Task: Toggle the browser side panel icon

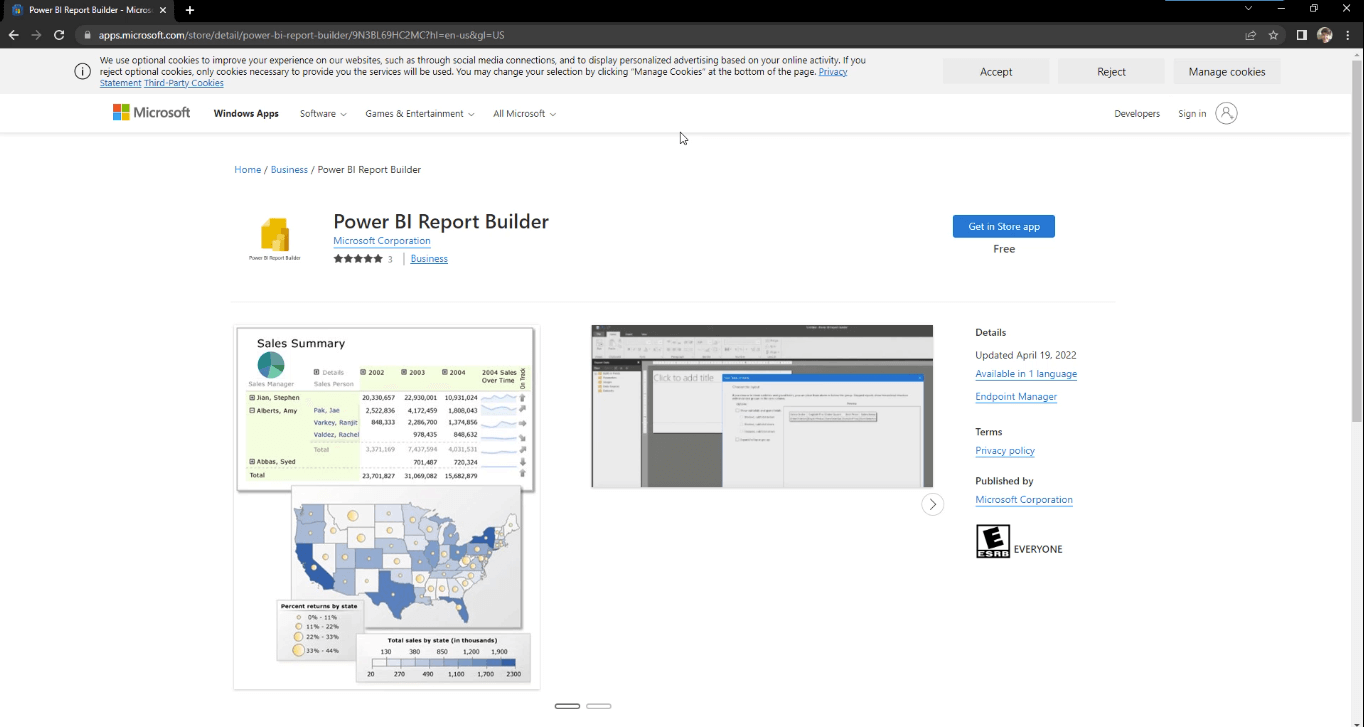Action: point(1302,35)
